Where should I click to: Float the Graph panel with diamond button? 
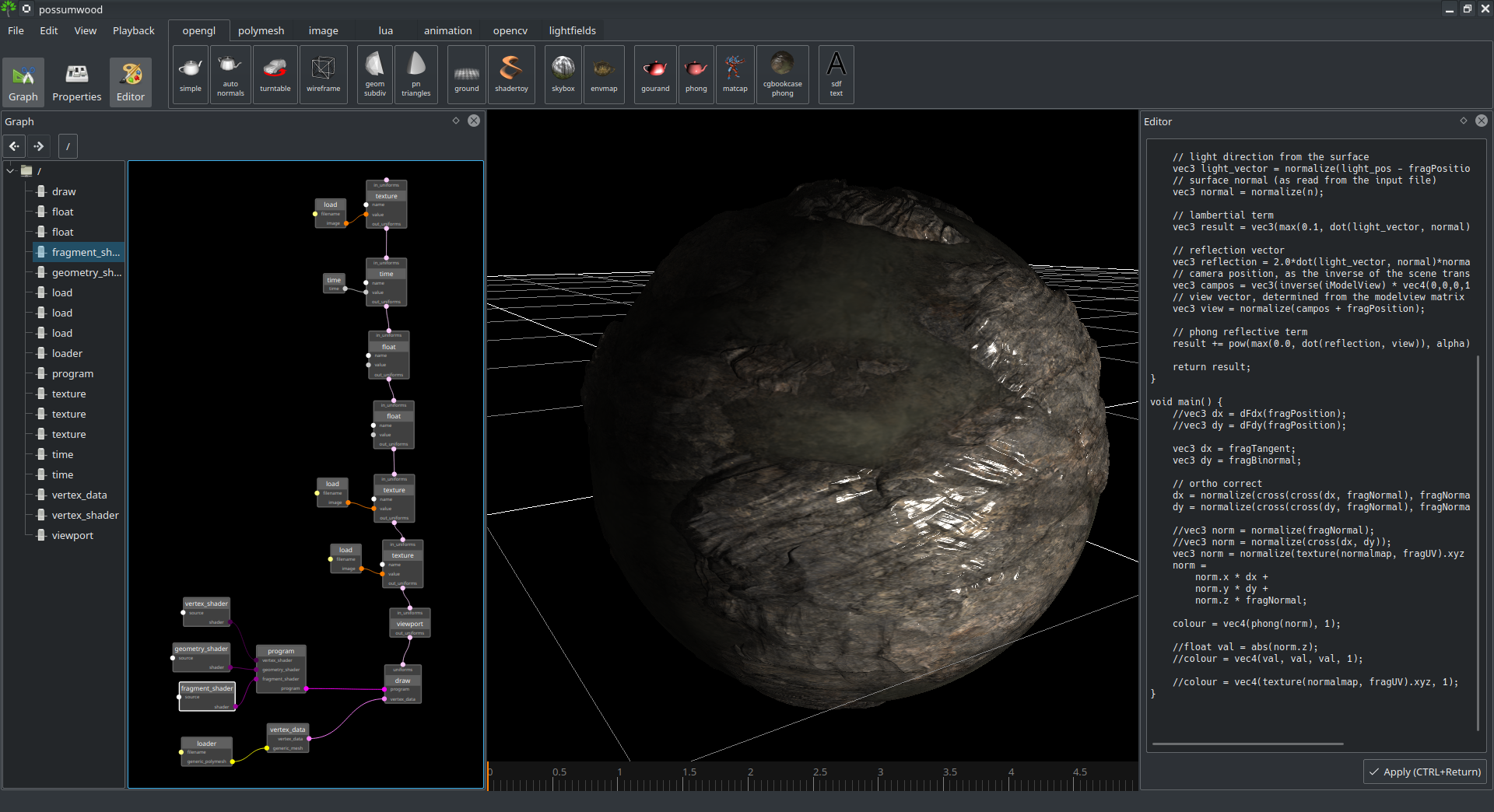click(x=456, y=121)
